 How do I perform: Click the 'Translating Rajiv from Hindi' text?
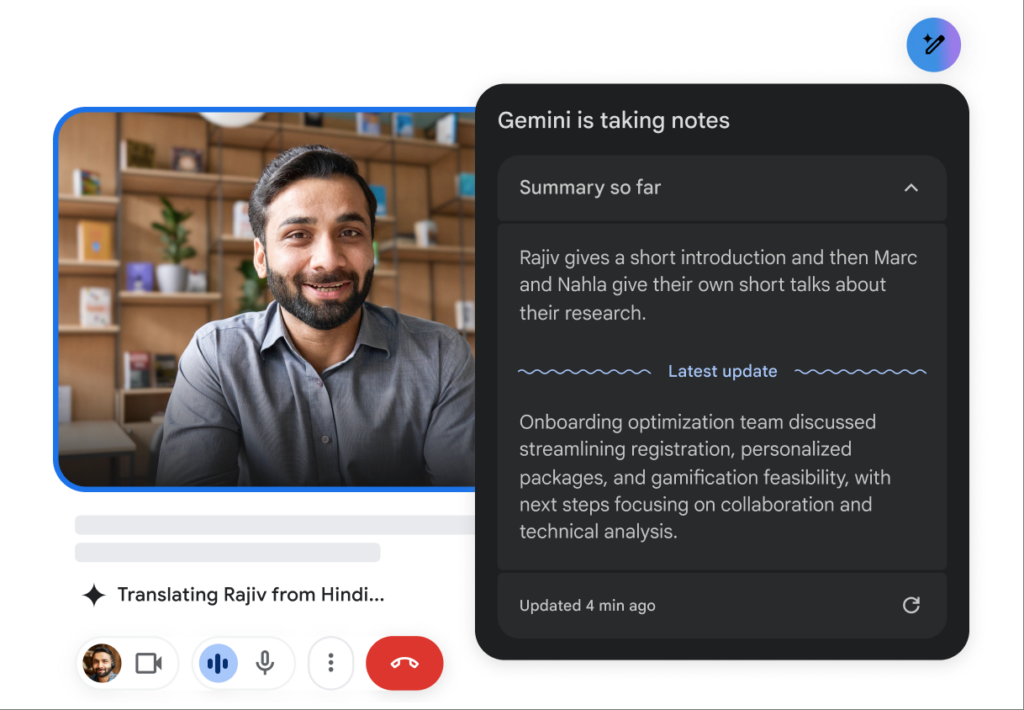click(x=250, y=595)
